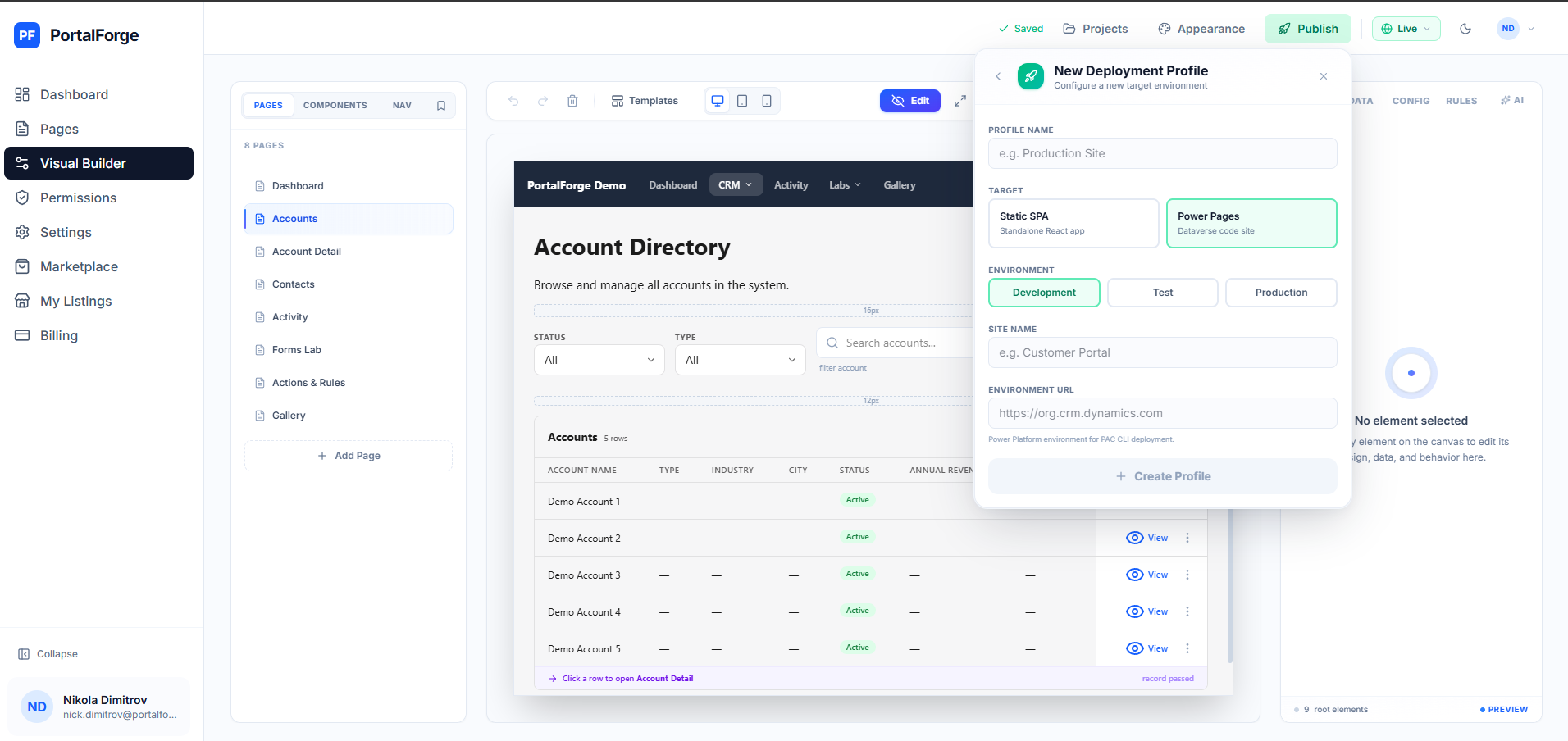Click the Profile Name input field
Viewport: 1568px width, 741px height.
point(1162,153)
